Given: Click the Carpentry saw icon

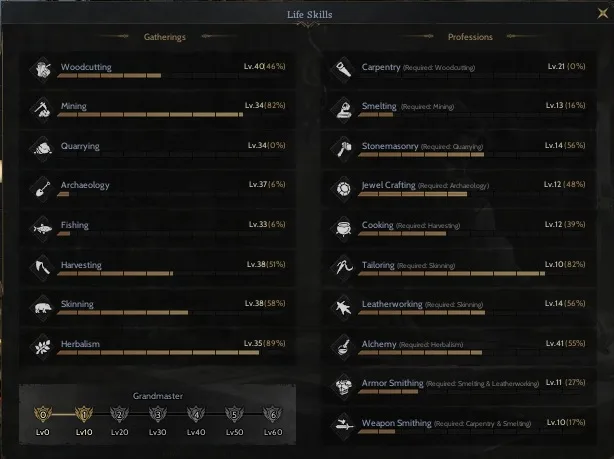Looking at the screenshot, I should pos(343,70).
